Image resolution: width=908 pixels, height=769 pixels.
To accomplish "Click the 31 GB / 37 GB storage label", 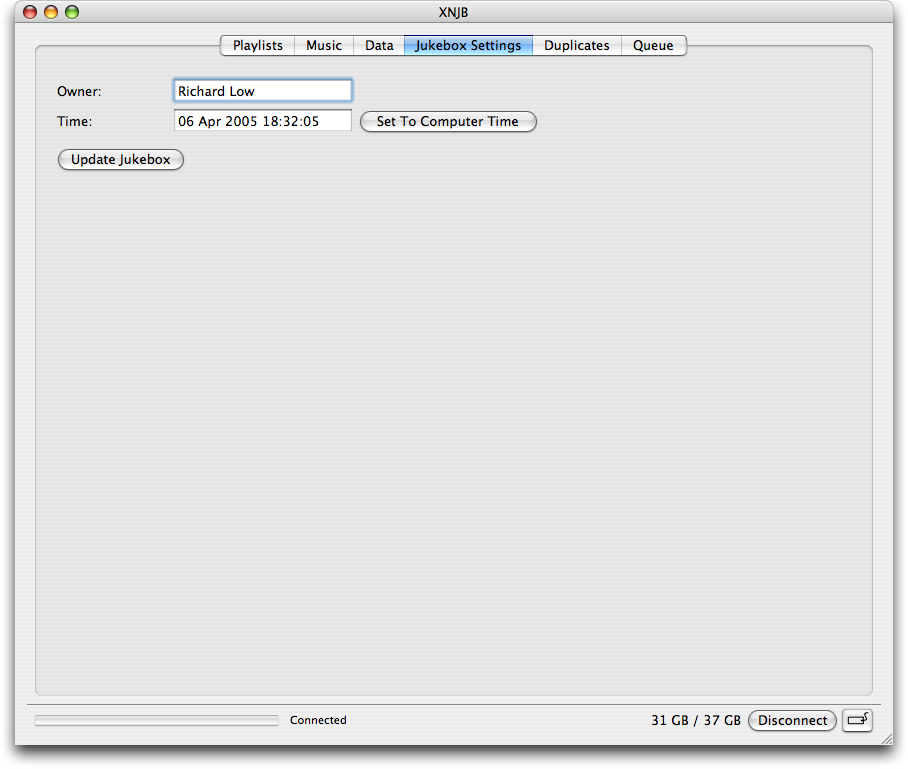I will (x=695, y=720).
